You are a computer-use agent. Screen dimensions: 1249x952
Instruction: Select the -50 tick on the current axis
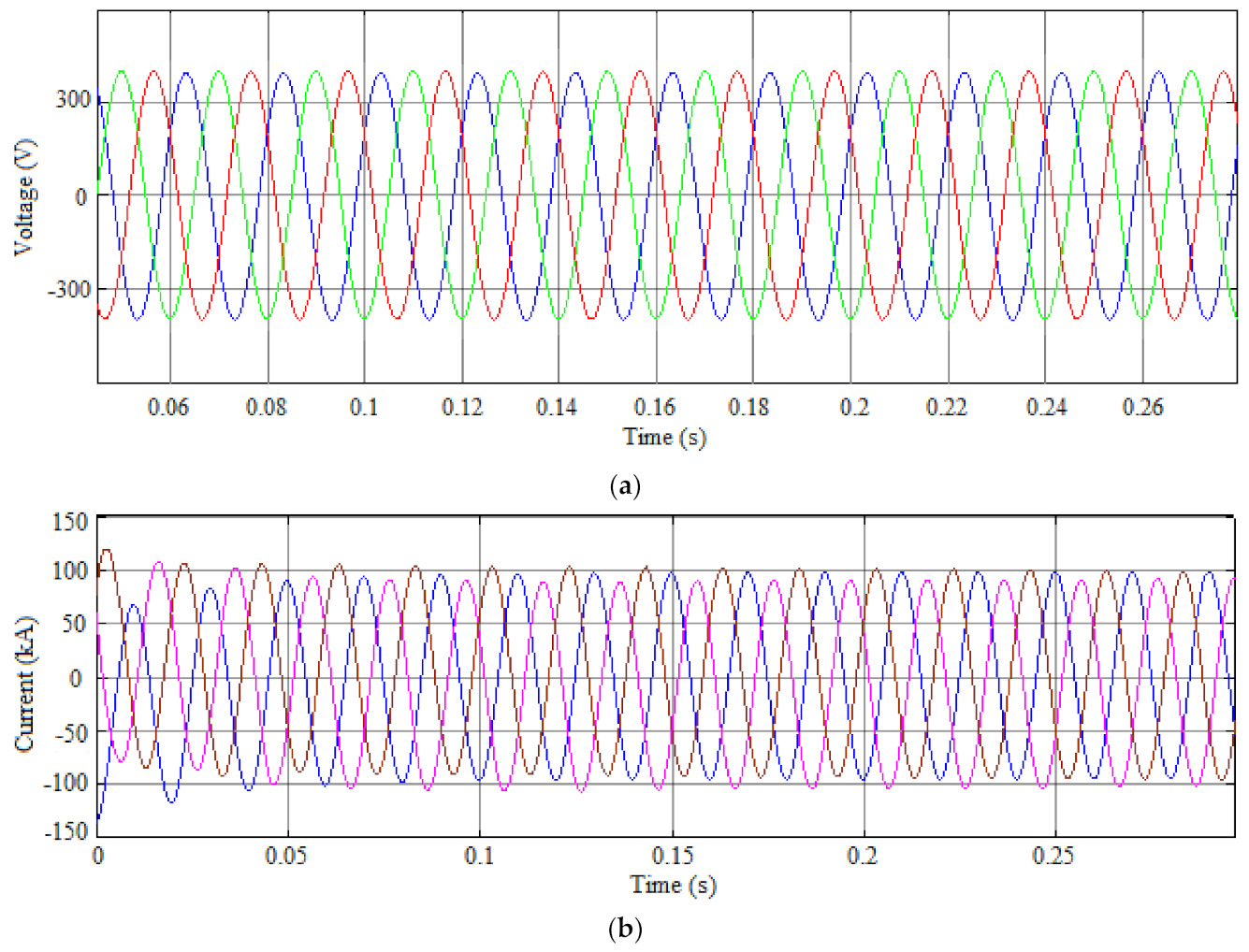(71, 732)
